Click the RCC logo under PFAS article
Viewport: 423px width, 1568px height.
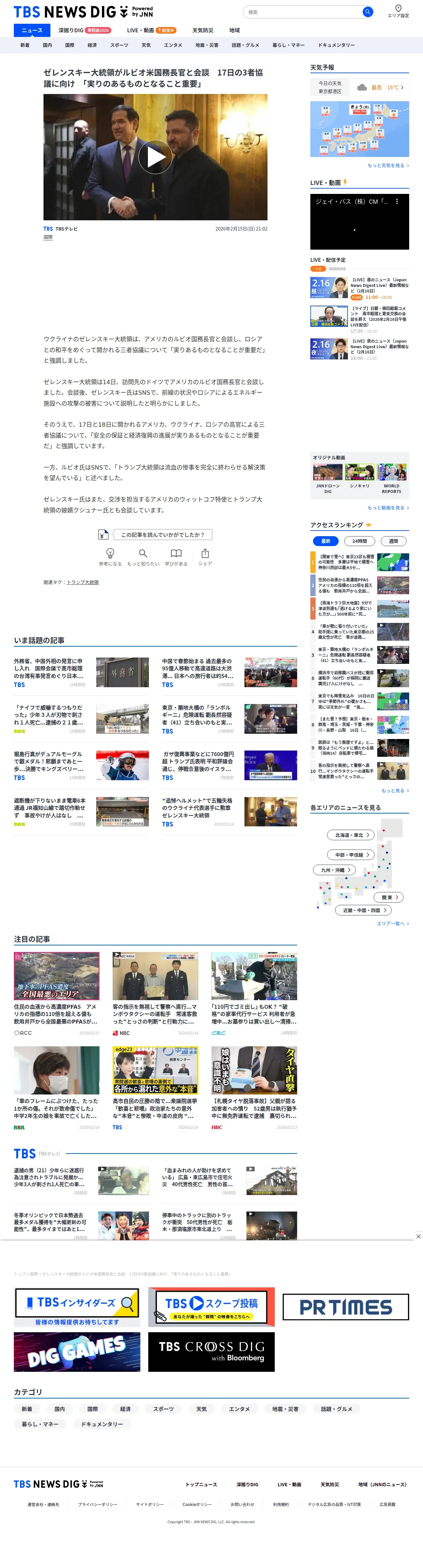[23, 1033]
